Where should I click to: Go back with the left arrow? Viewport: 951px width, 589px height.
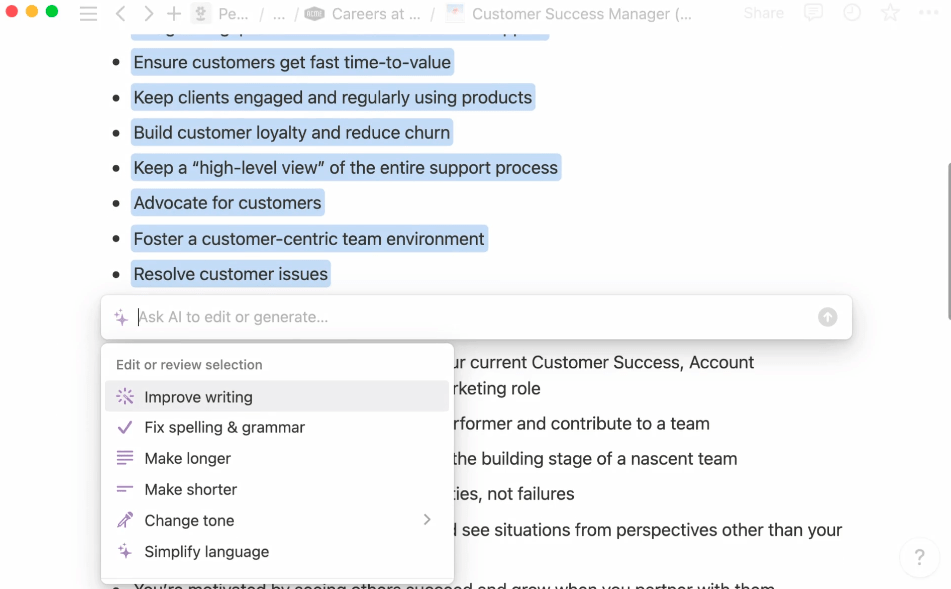(x=120, y=14)
